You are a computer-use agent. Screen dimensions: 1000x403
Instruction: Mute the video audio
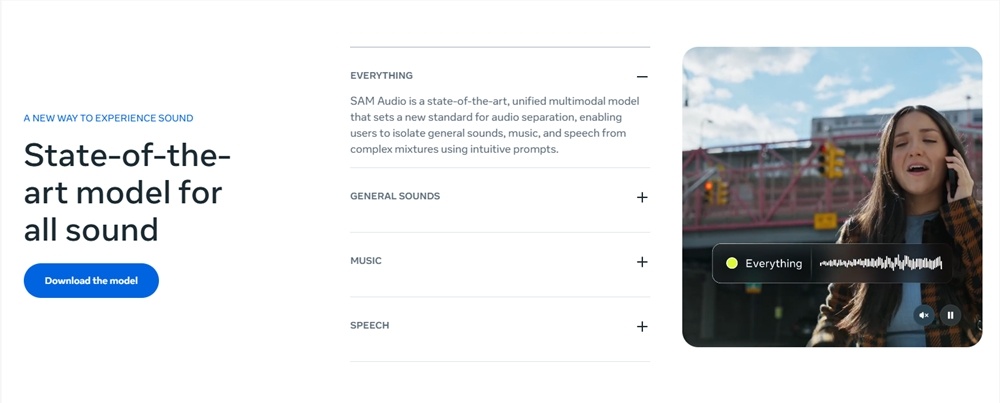(x=924, y=315)
